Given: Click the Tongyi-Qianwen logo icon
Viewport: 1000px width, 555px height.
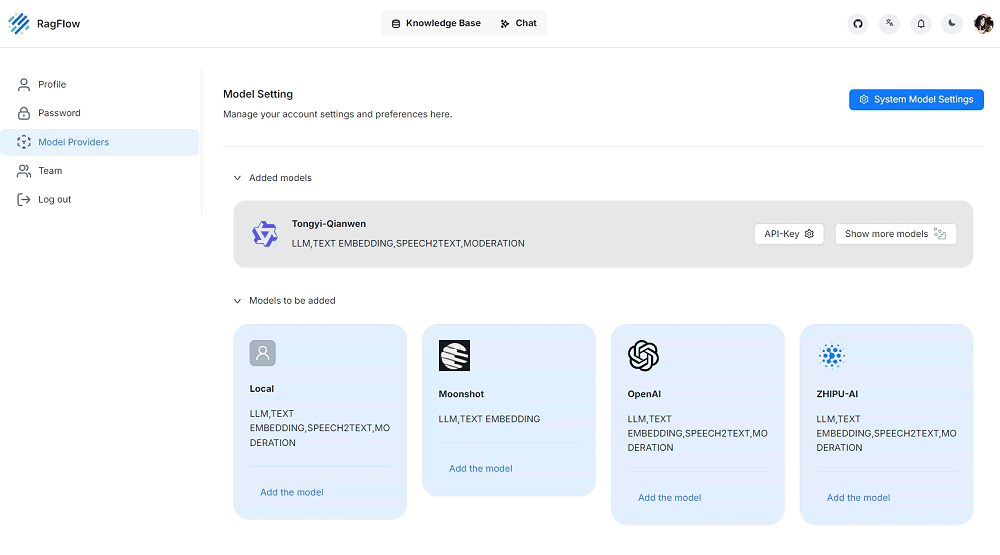Looking at the screenshot, I should (265, 234).
